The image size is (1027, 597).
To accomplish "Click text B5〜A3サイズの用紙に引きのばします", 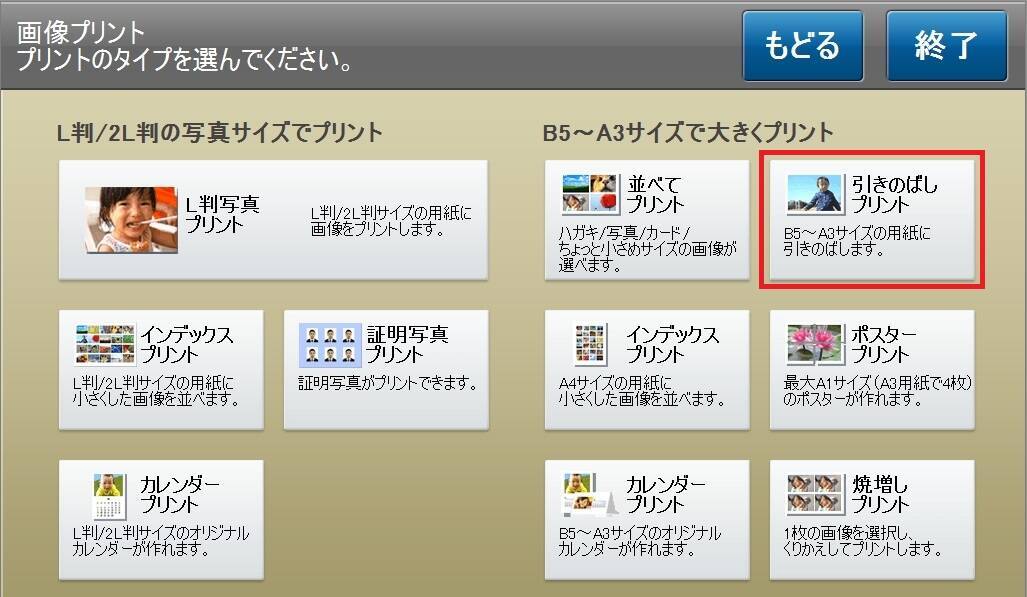I will (x=857, y=241).
